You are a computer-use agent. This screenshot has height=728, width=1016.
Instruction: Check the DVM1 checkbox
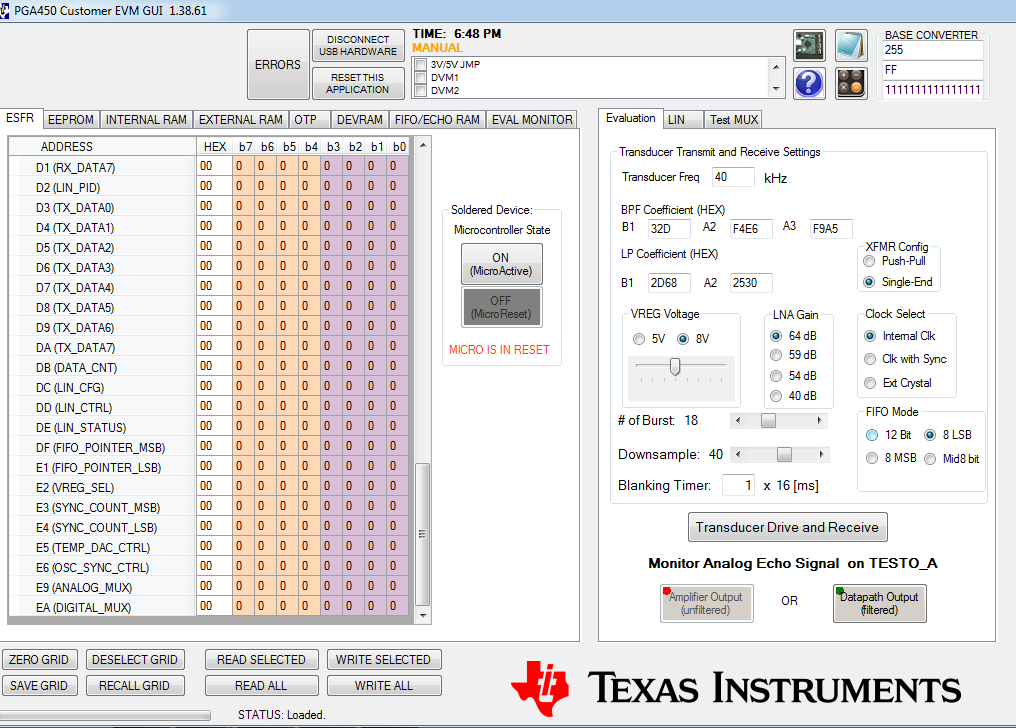[x=421, y=78]
